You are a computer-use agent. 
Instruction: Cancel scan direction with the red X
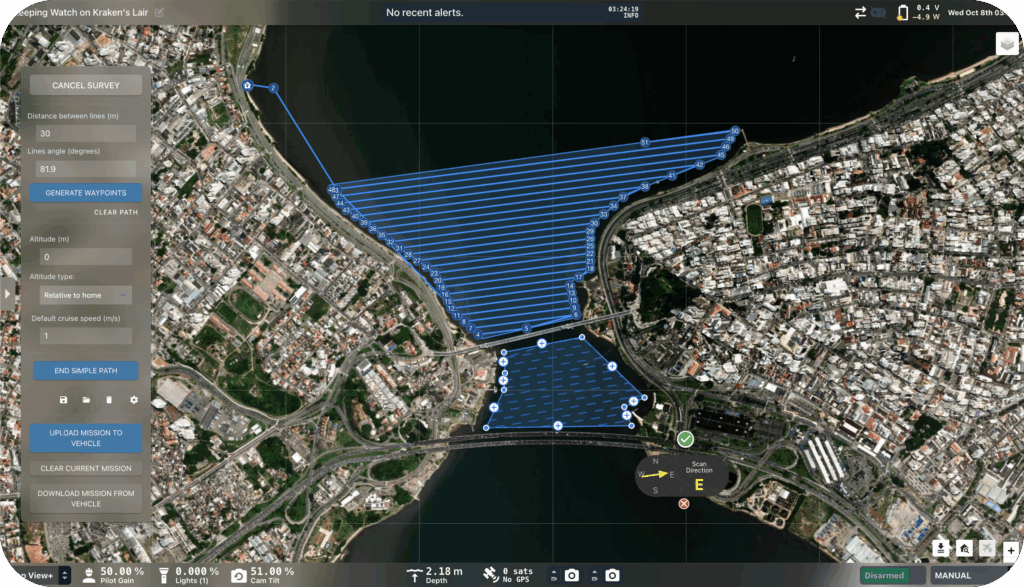pos(684,503)
